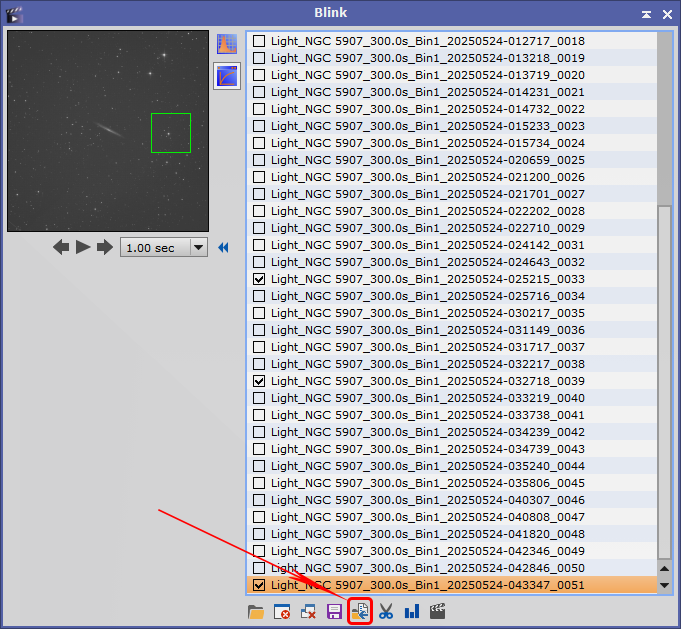Select row Light_NGC 5907_300.0s_Bin1_20250524-035806_0045

[x=452, y=483]
